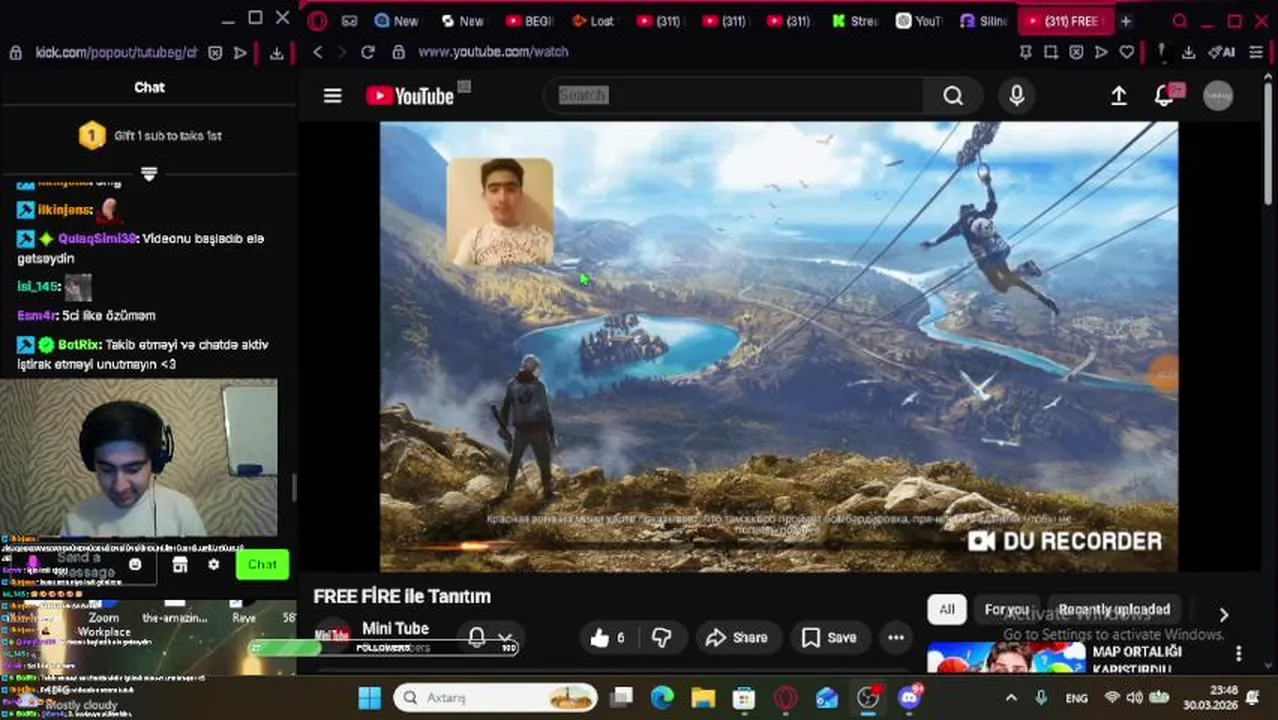Image resolution: width=1278 pixels, height=720 pixels.
Task: Open BotRix username in chat
Action: click(x=79, y=345)
